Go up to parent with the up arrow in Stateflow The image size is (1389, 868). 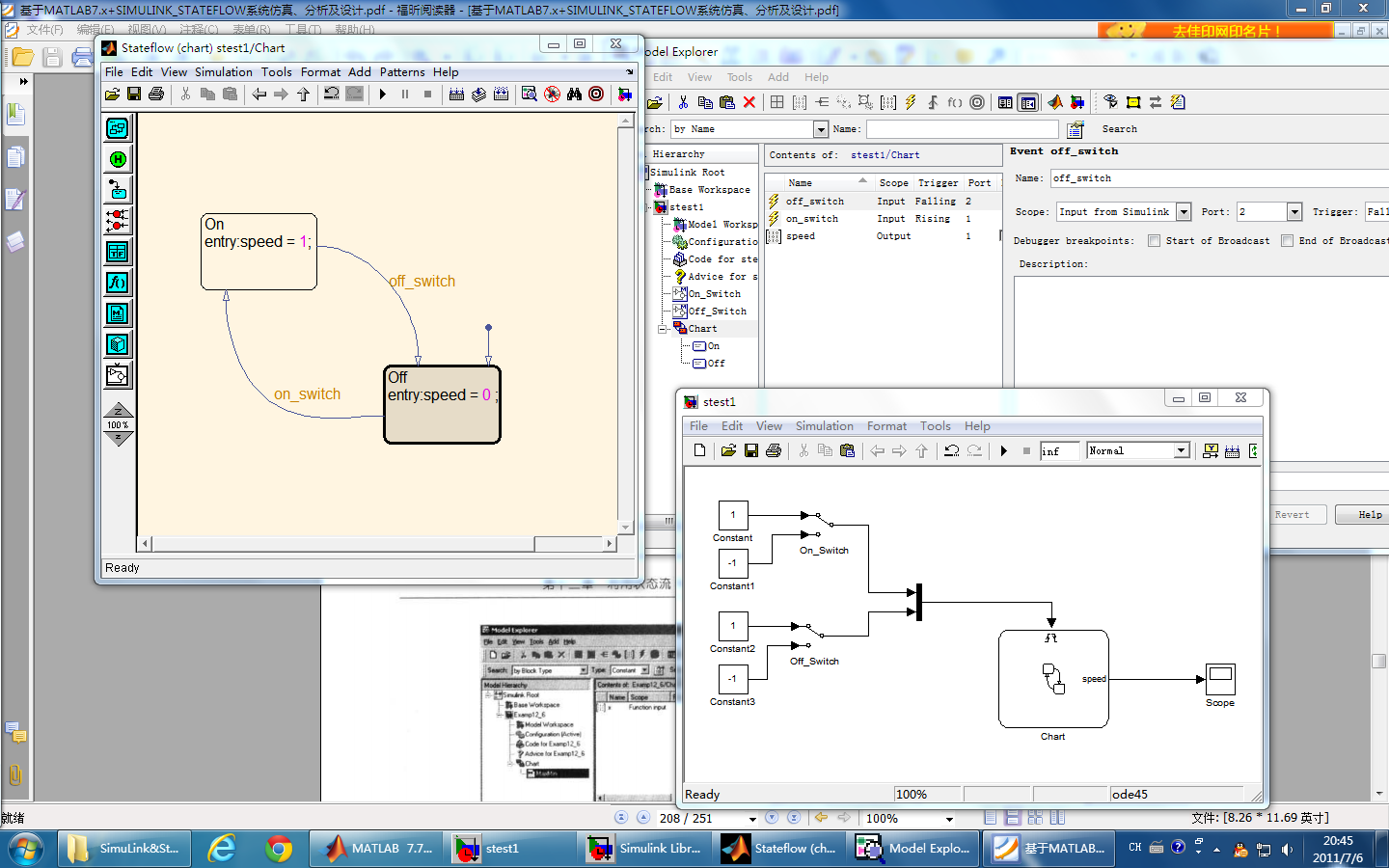[x=303, y=95]
